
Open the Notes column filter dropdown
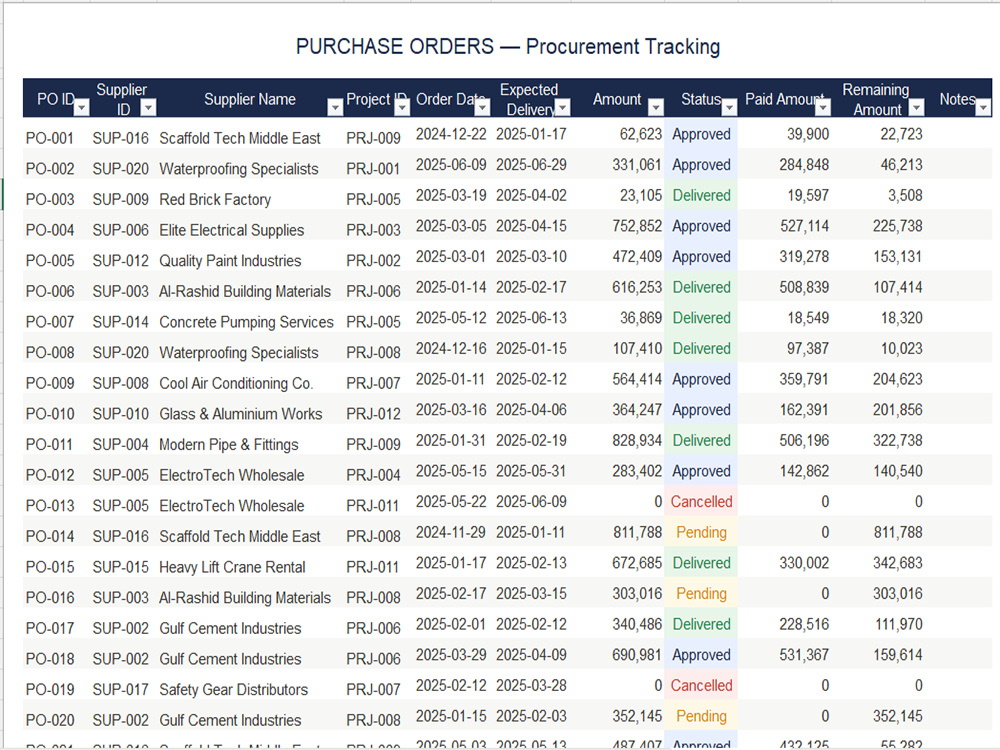[983, 108]
